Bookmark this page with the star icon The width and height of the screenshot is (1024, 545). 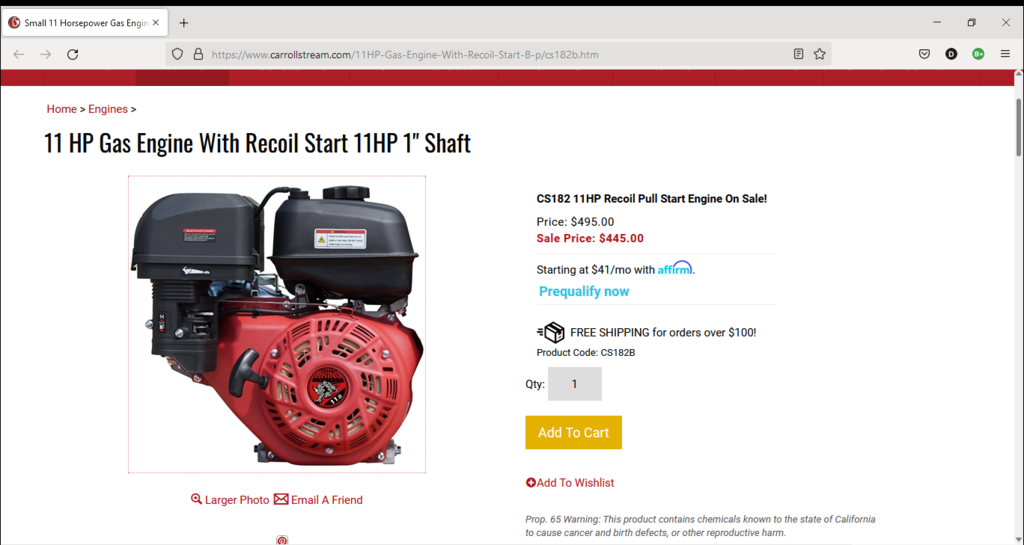click(x=820, y=55)
